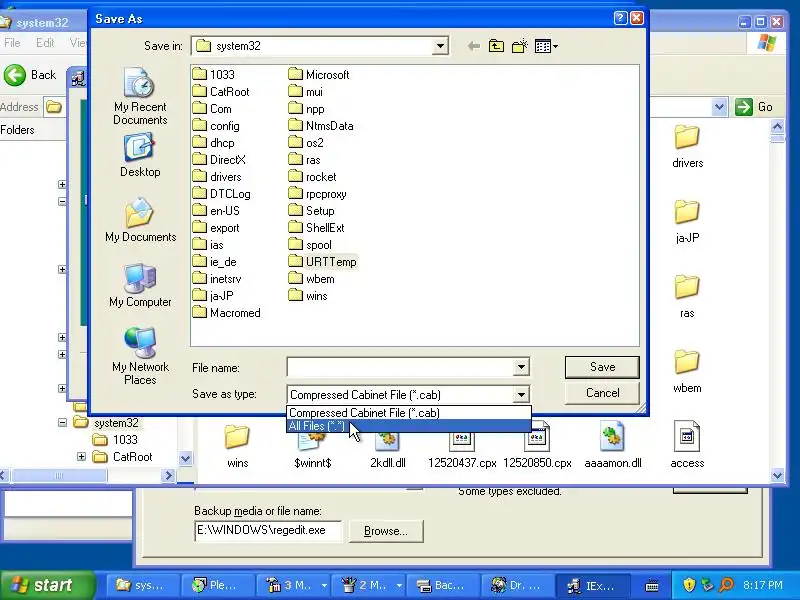Select the DirectX folder
The image size is (800, 600).
219,160
